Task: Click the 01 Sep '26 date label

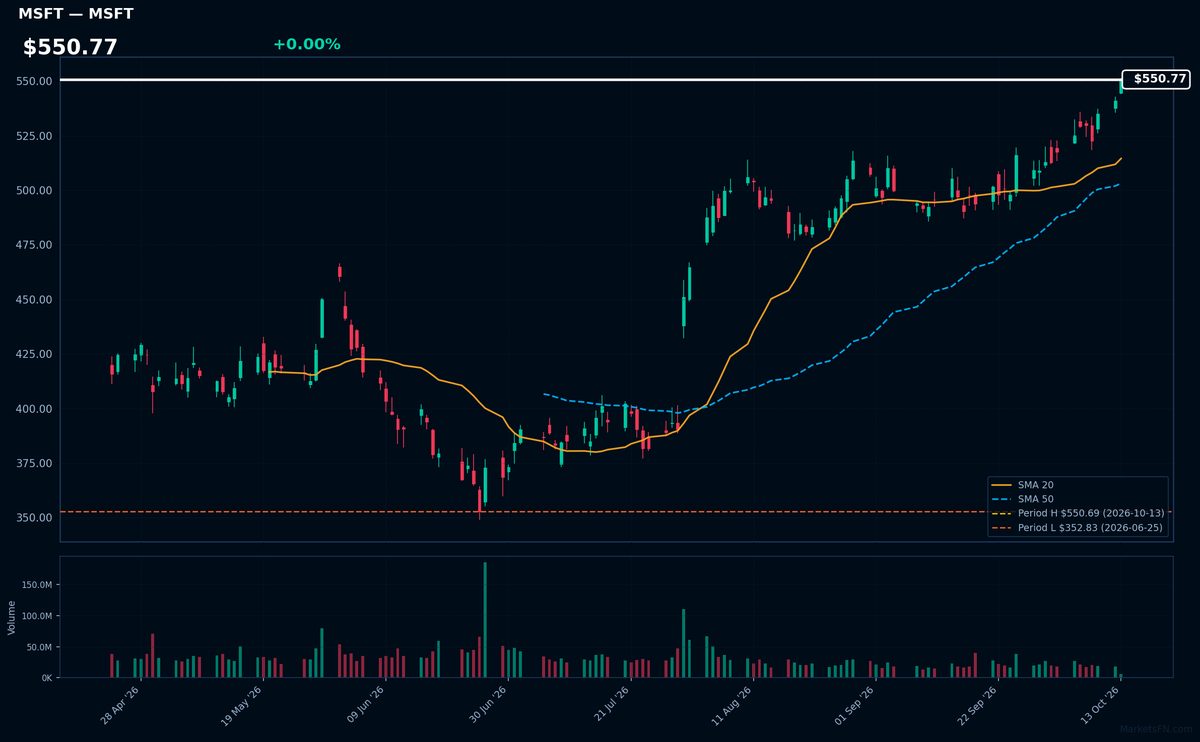Action: click(854, 706)
